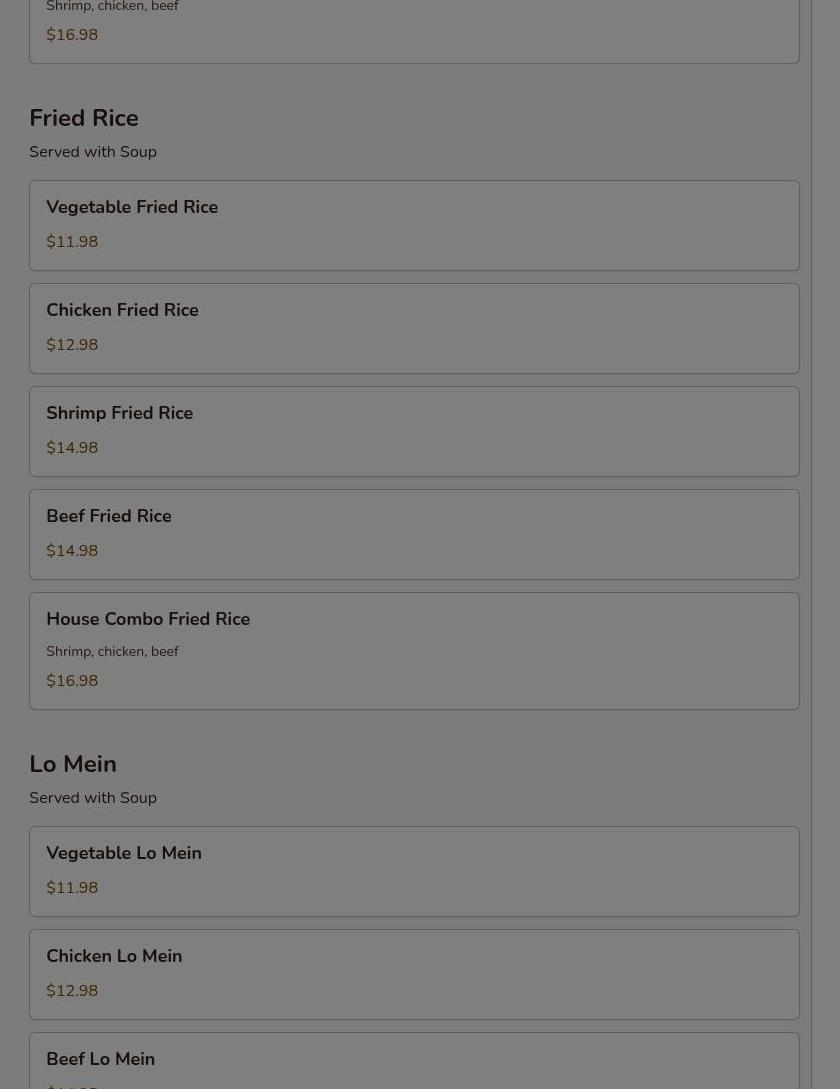This screenshot has height=1089, width=840.
Task: Click the $11.98 price on Vegetable Lo Mein
Action: 72,888
